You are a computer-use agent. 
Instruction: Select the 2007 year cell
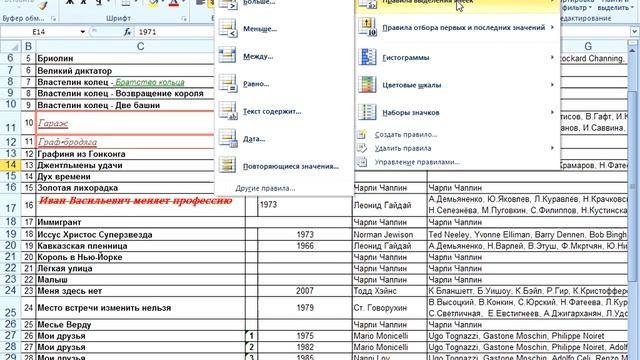(305, 291)
